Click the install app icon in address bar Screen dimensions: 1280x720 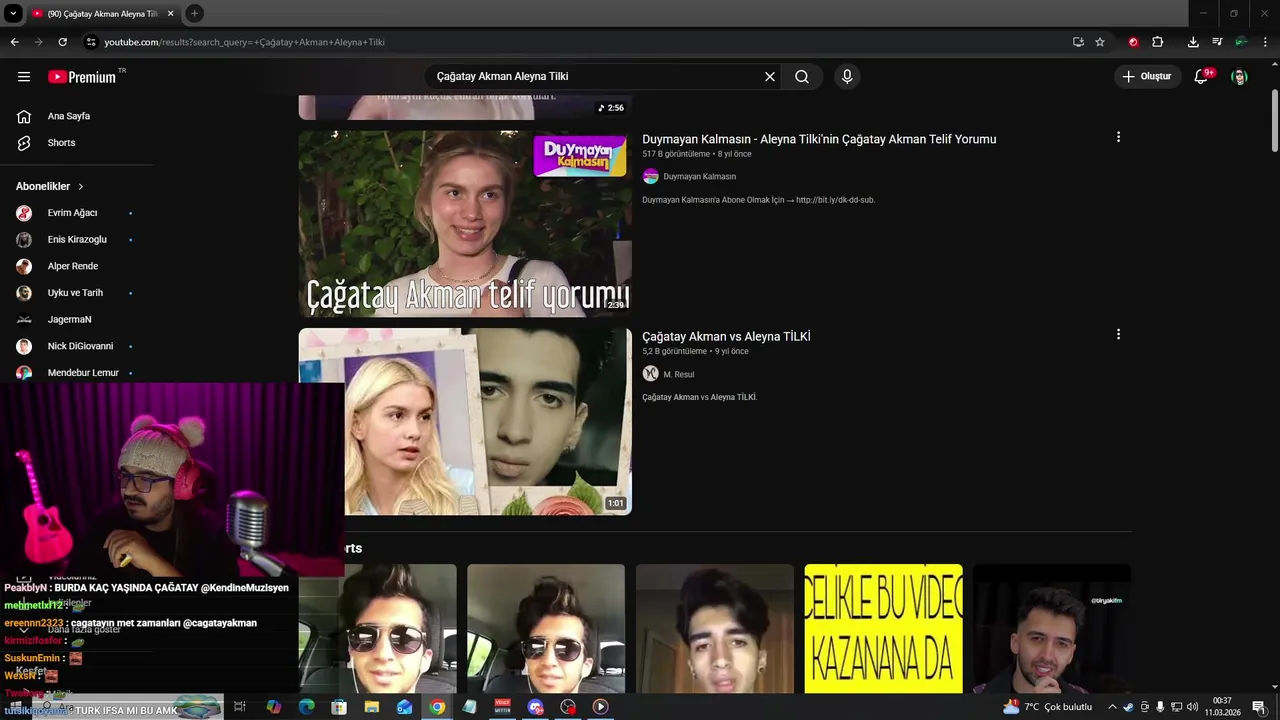tap(1078, 42)
